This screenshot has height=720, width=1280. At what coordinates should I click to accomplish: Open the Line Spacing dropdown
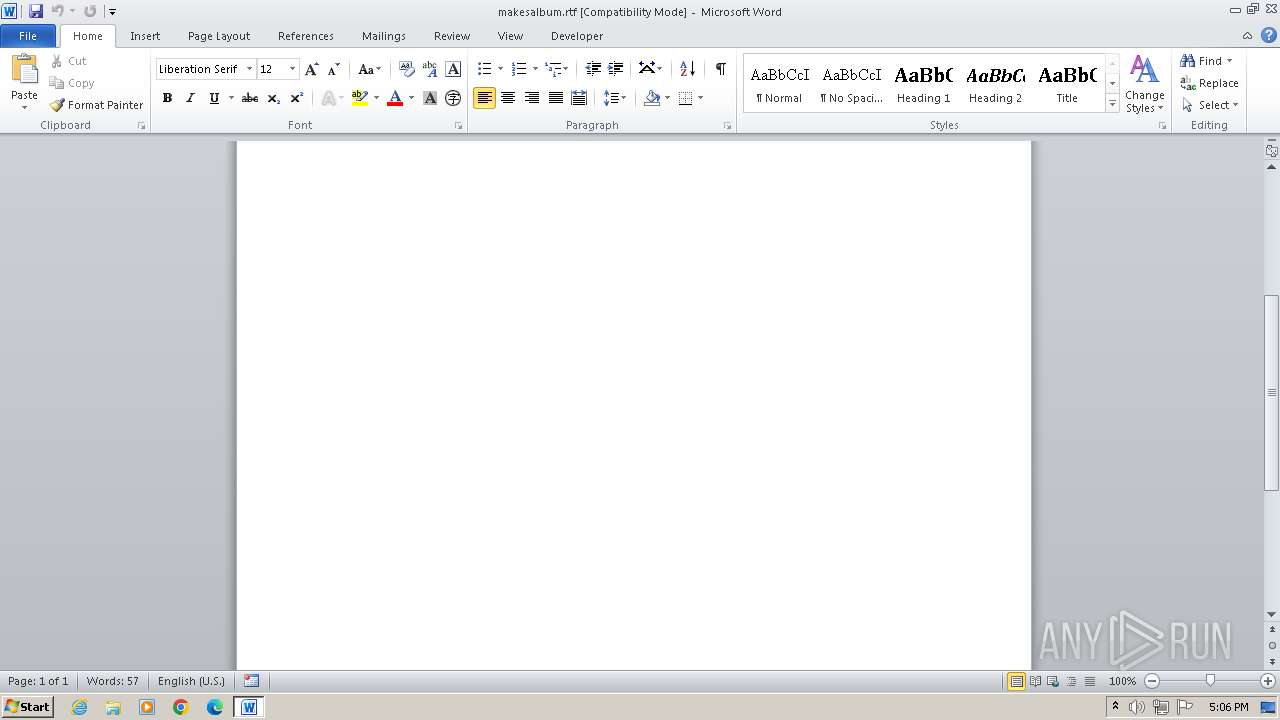coord(614,98)
